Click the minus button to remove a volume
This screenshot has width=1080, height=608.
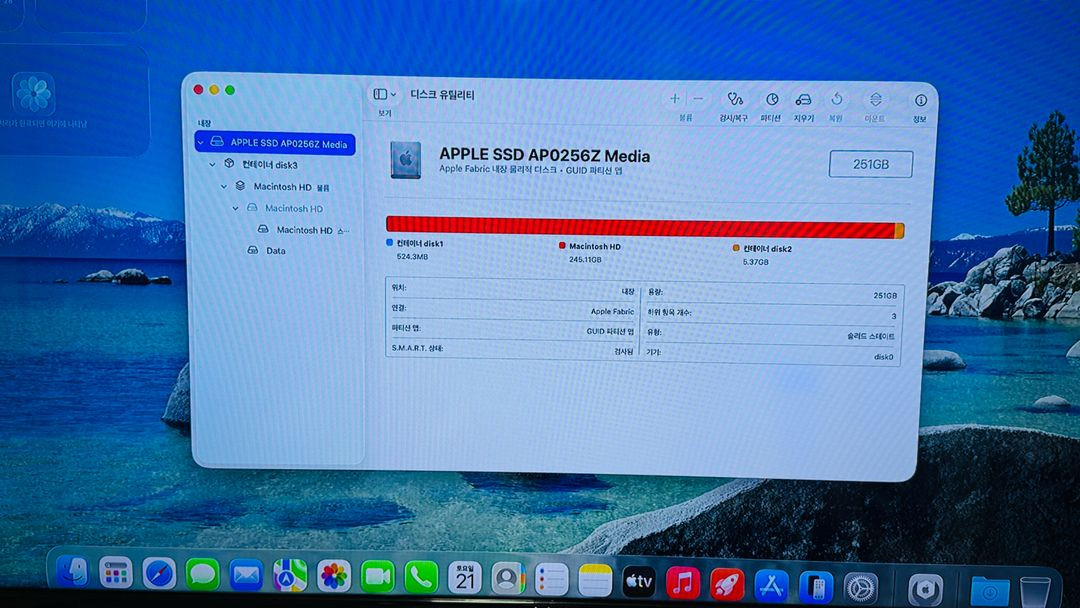(x=697, y=100)
